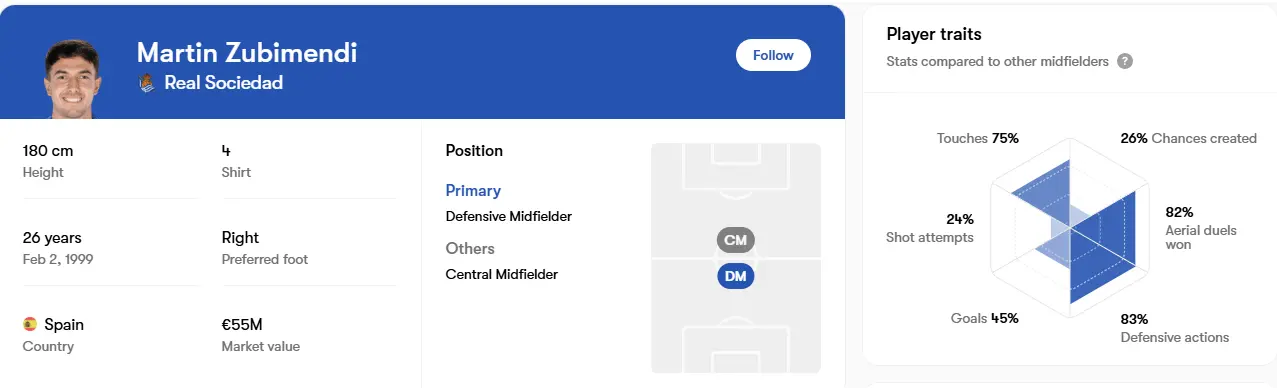Click the Follow button

tap(773, 55)
